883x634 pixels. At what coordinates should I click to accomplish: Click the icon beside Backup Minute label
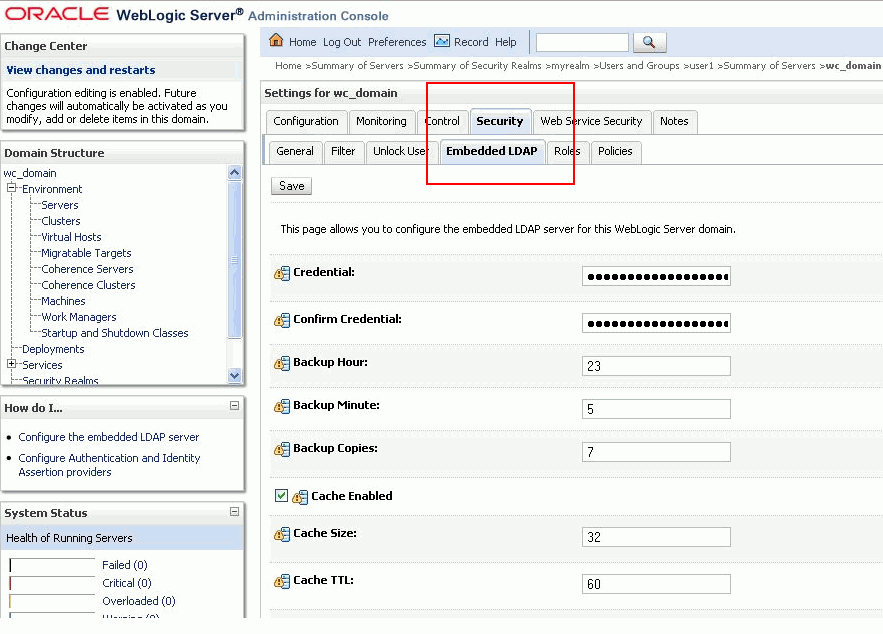coord(282,407)
